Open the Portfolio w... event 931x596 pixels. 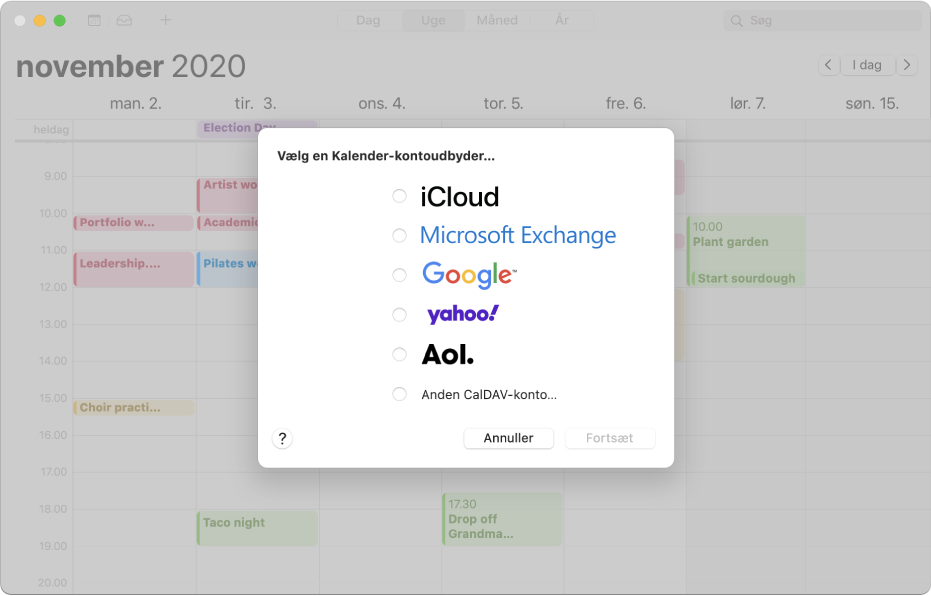[134, 223]
